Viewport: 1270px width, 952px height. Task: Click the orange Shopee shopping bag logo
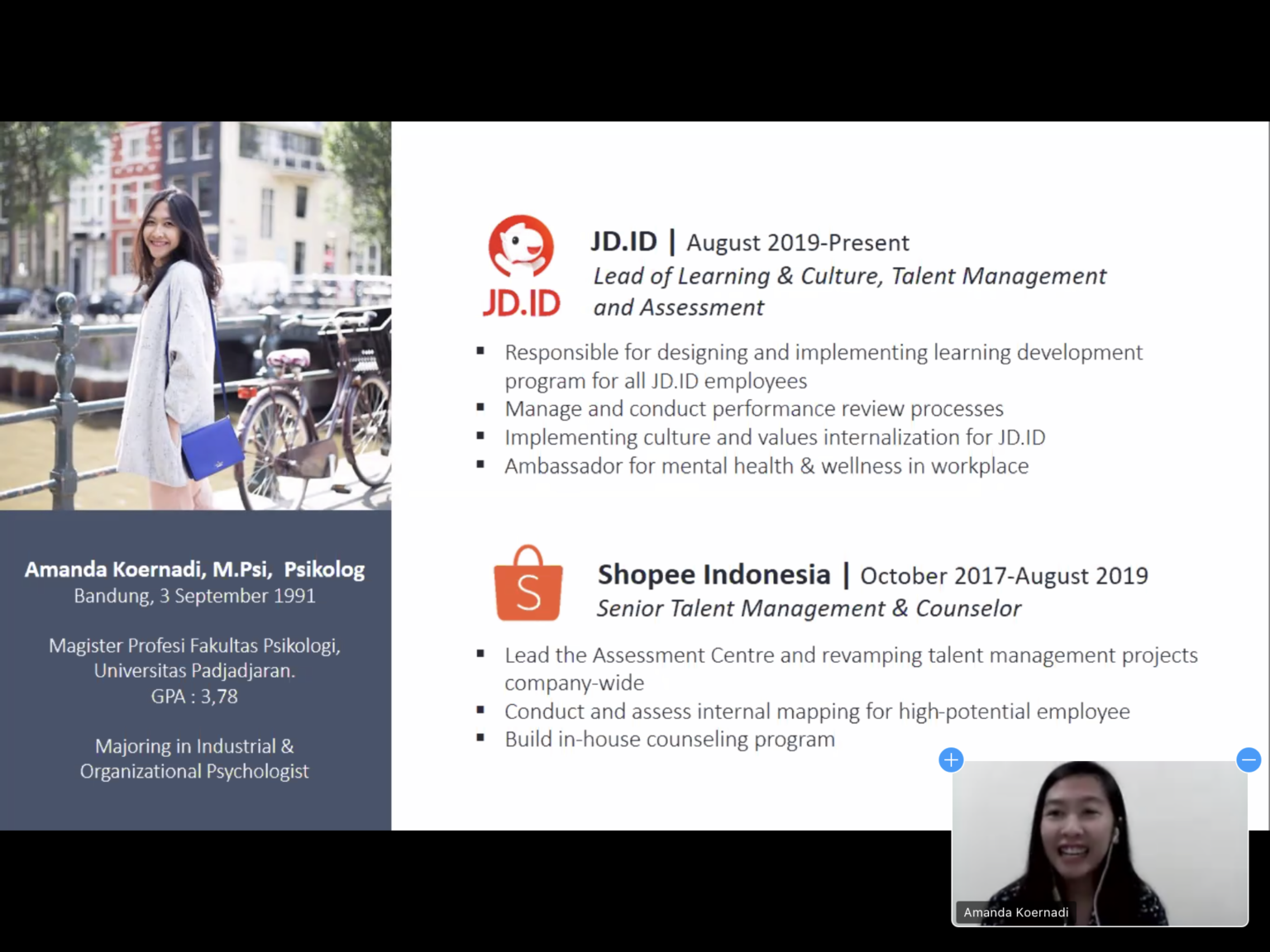[528, 583]
